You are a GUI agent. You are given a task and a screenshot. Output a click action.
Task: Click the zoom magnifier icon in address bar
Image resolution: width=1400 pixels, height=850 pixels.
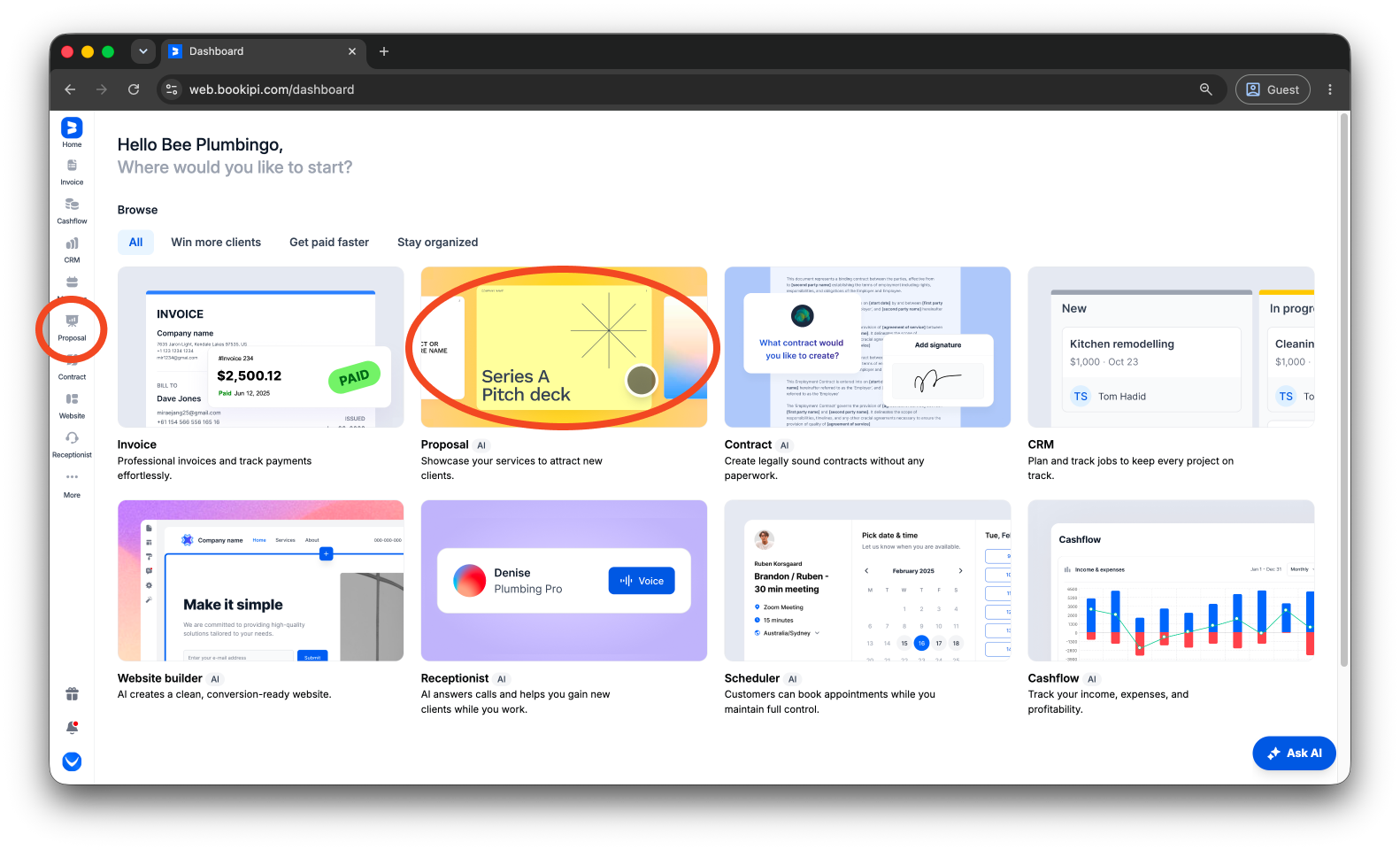click(x=1205, y=89)
